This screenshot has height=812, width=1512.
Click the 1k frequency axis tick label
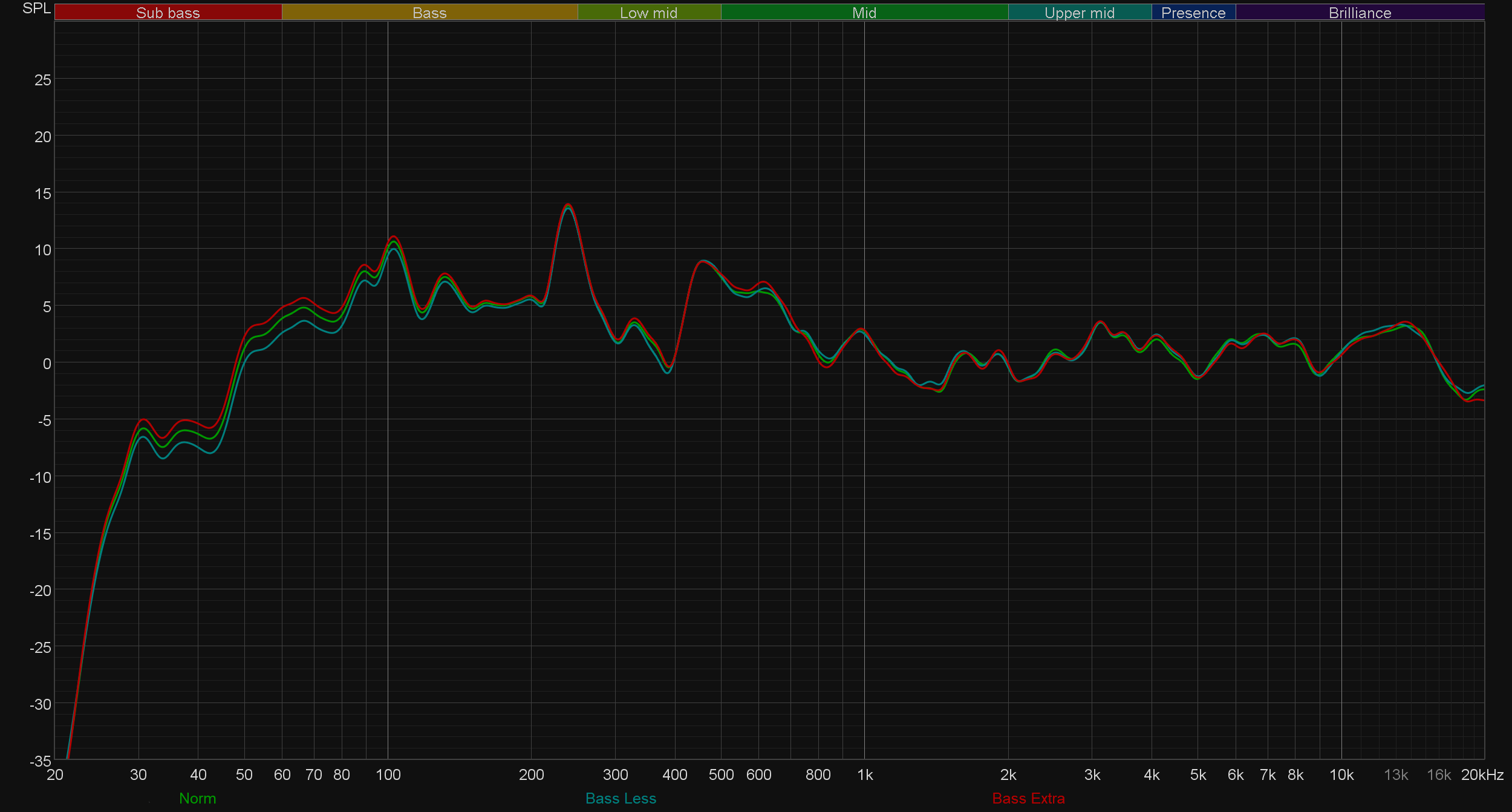pyautogui.click(x=864, y=774)
